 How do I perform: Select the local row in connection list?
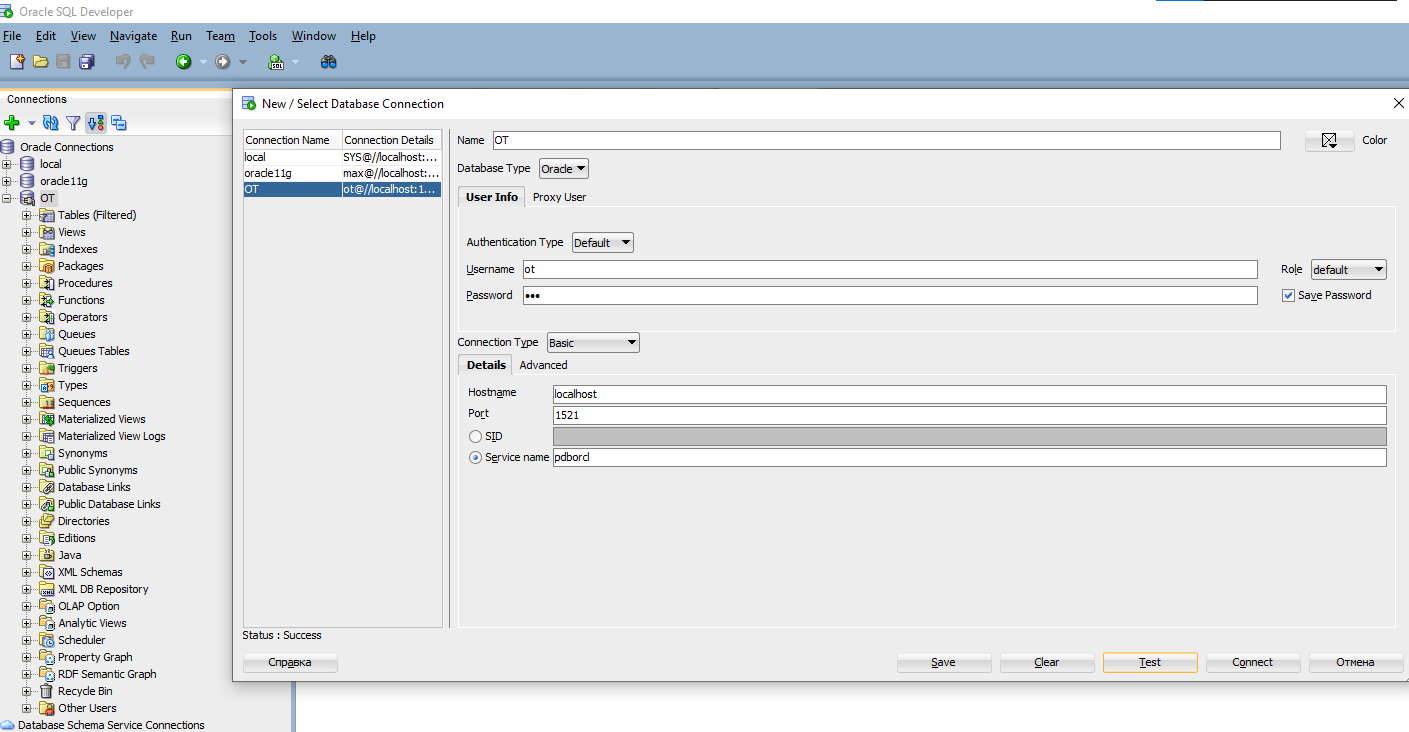pyautogui.click(x=342, y=157)
